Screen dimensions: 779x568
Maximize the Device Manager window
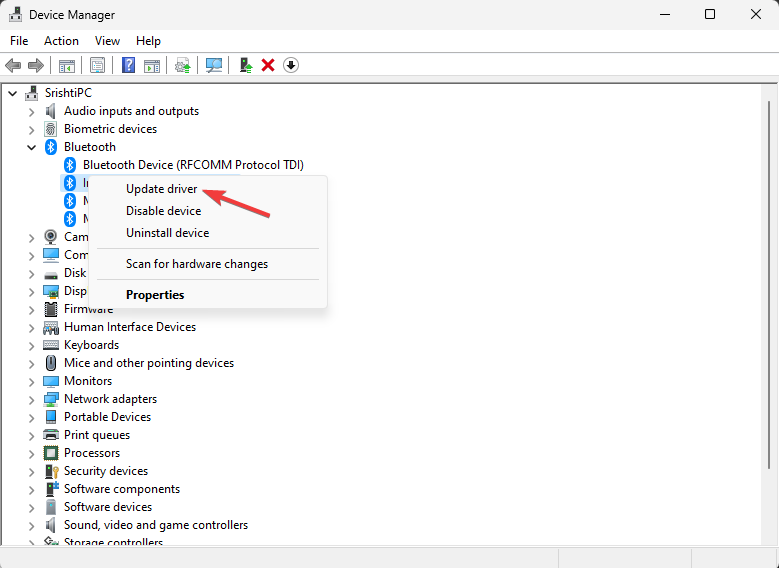(710, 14)
